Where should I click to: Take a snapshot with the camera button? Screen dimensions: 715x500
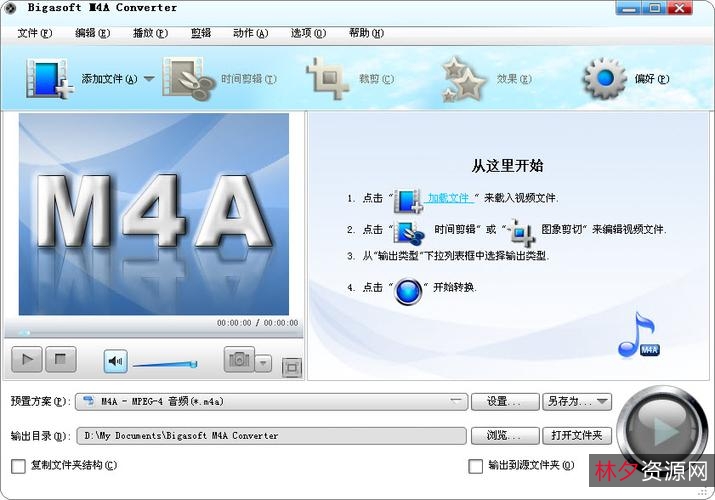(x=239, y=360)
